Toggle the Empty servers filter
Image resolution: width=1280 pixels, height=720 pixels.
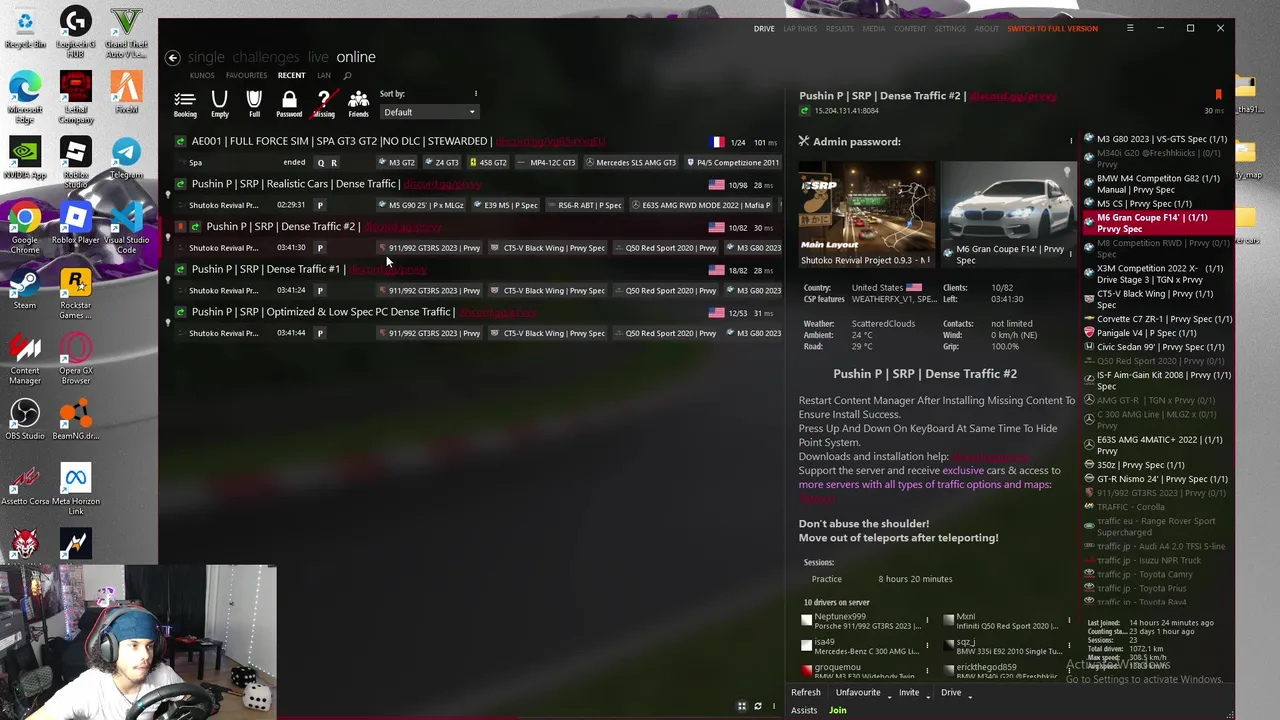220,104
